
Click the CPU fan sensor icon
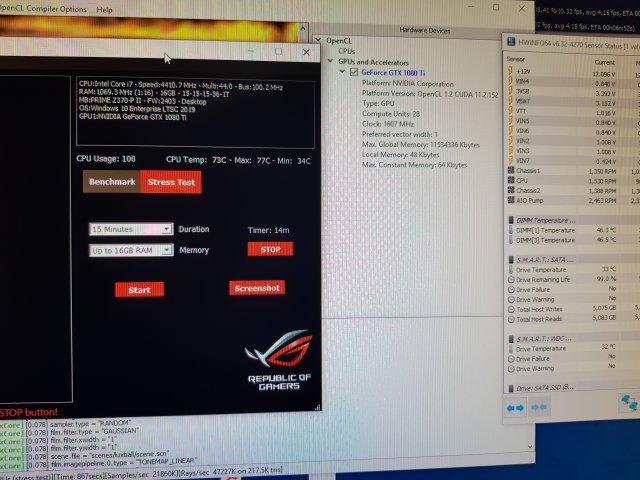511,179
